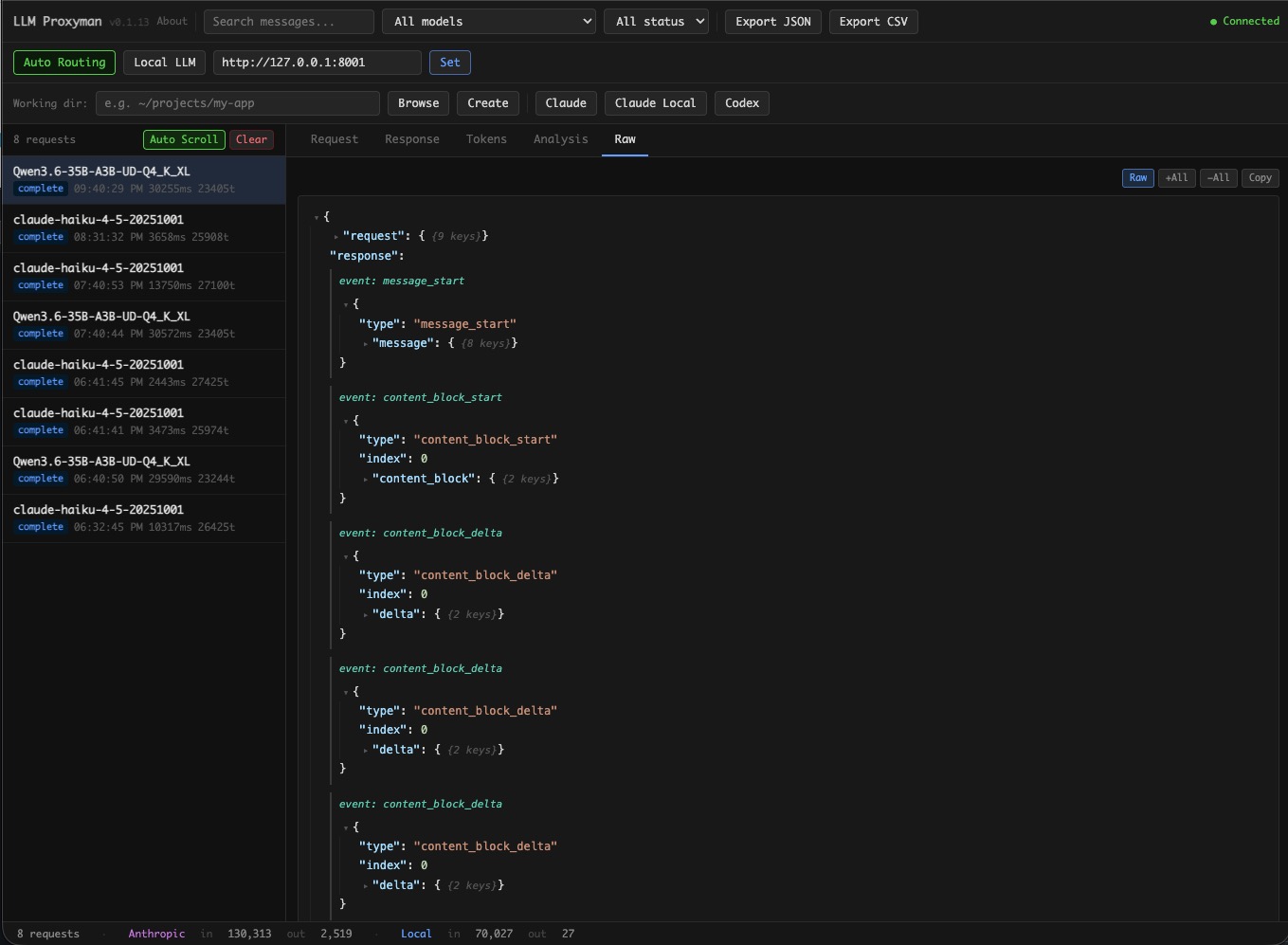The width and height of the screenshot is (1288, 945).
Task: Toggle the Local LLM mode
Action: (165, 63)
